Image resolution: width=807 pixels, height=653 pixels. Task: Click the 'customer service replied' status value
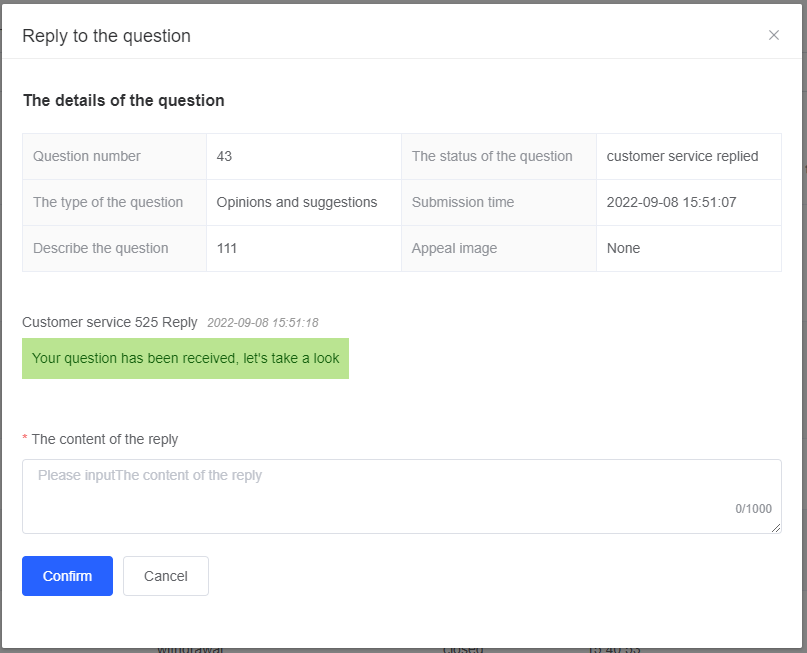(x=682, y=156)
